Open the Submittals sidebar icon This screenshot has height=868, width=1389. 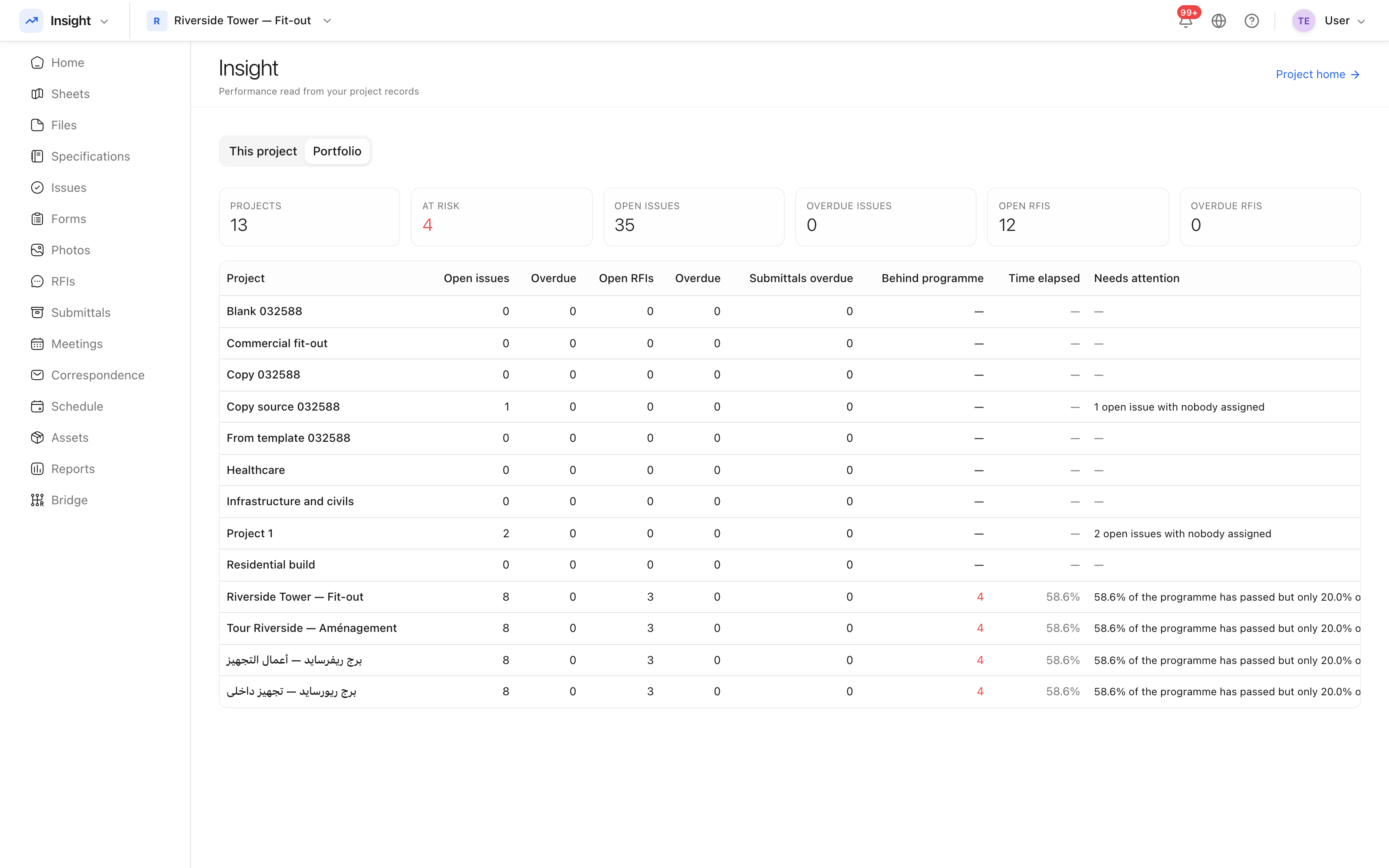coord(37,312)
